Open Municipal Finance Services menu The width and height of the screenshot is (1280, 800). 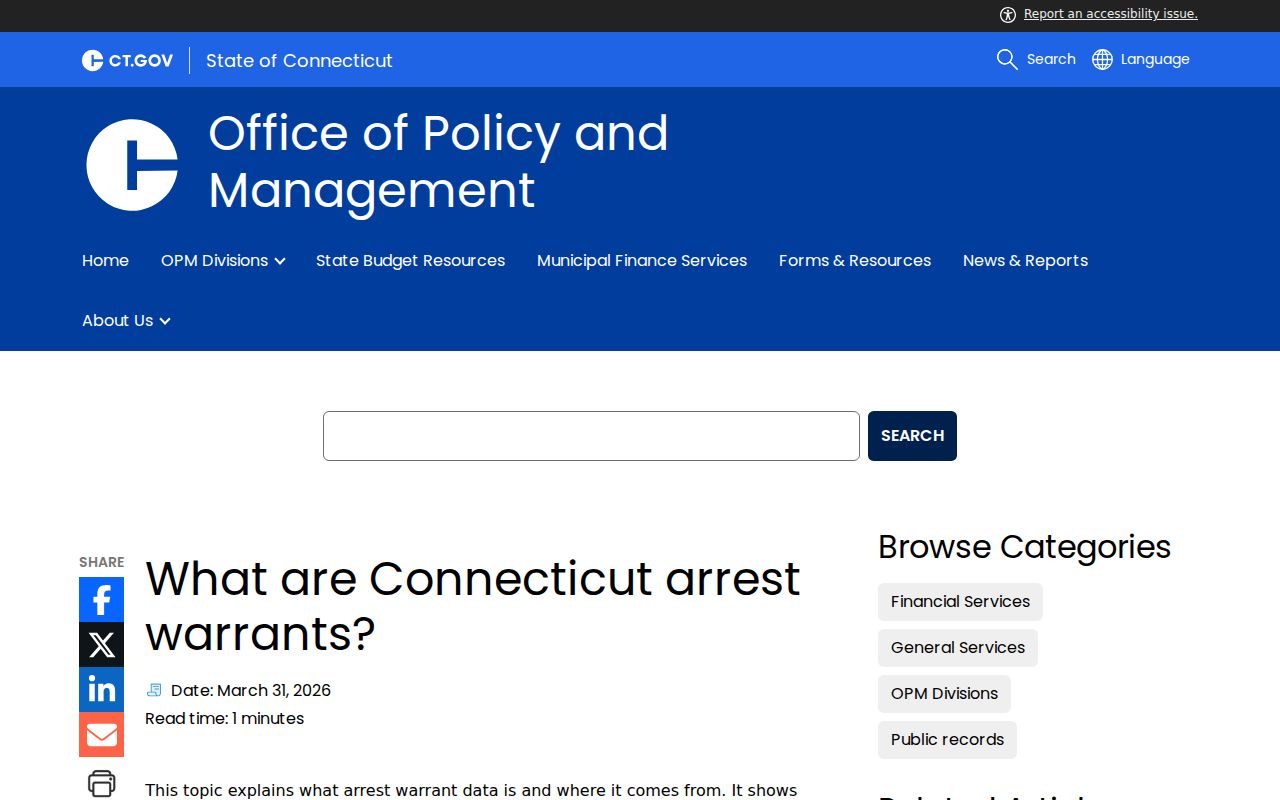tap(642, 260)
